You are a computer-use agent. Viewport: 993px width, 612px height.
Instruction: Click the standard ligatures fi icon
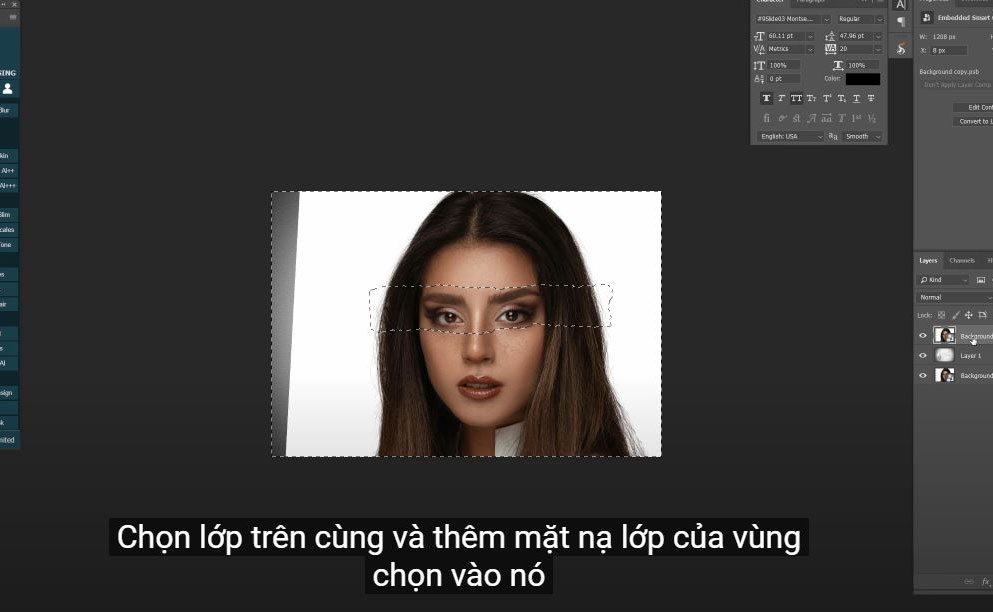pyautogui.click(x=766, y=118)
